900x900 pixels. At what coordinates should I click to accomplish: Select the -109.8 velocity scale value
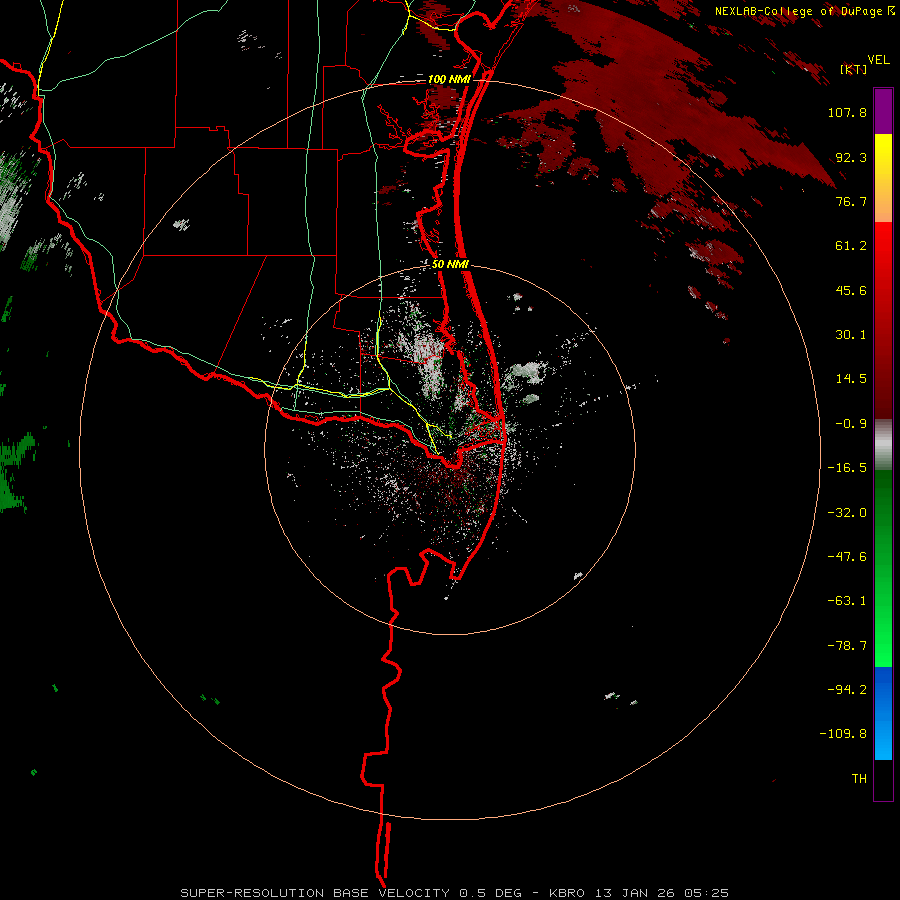[x=843, y=734]
